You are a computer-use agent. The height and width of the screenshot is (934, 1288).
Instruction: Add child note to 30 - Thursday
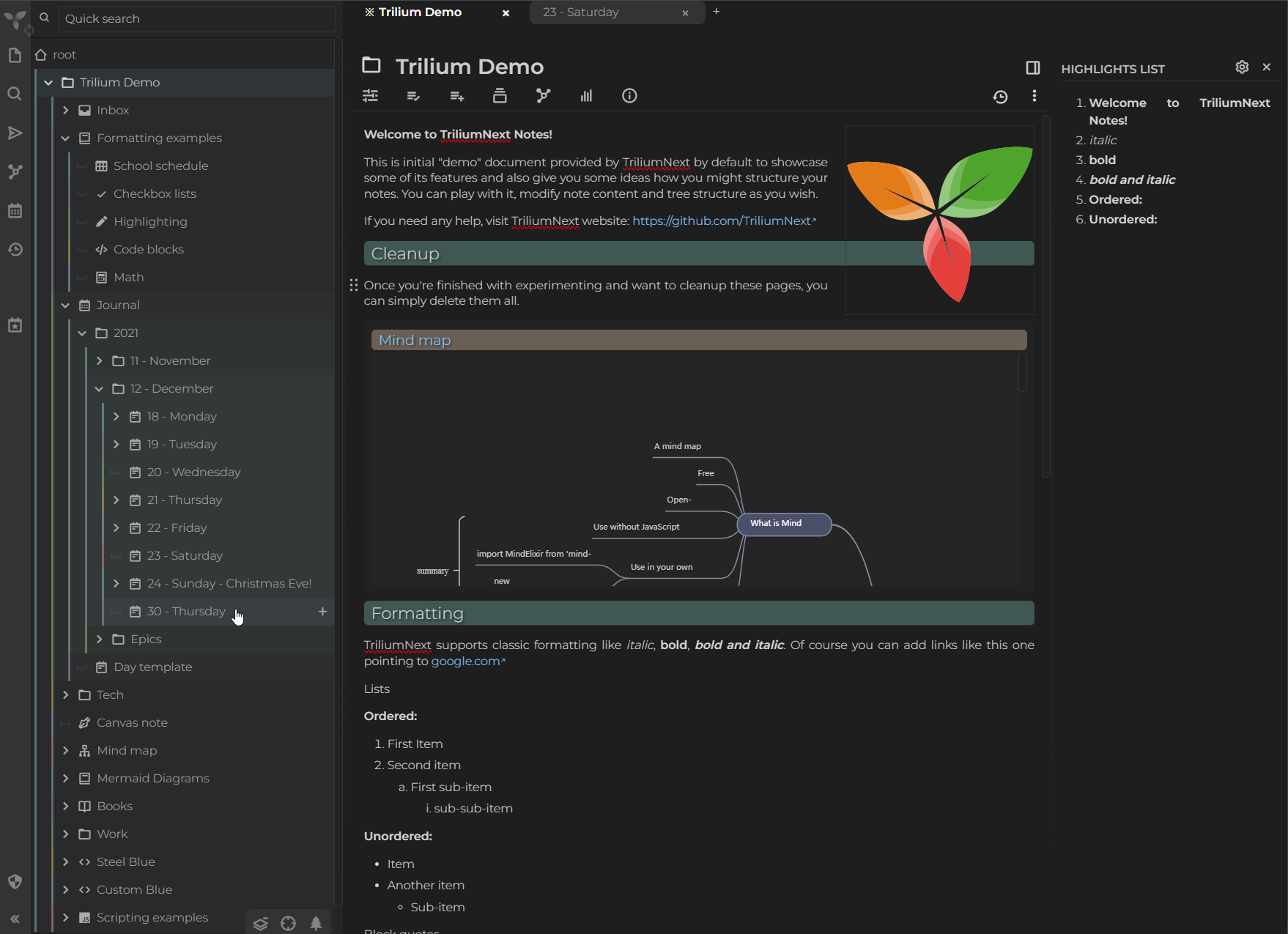pos(322,611)
